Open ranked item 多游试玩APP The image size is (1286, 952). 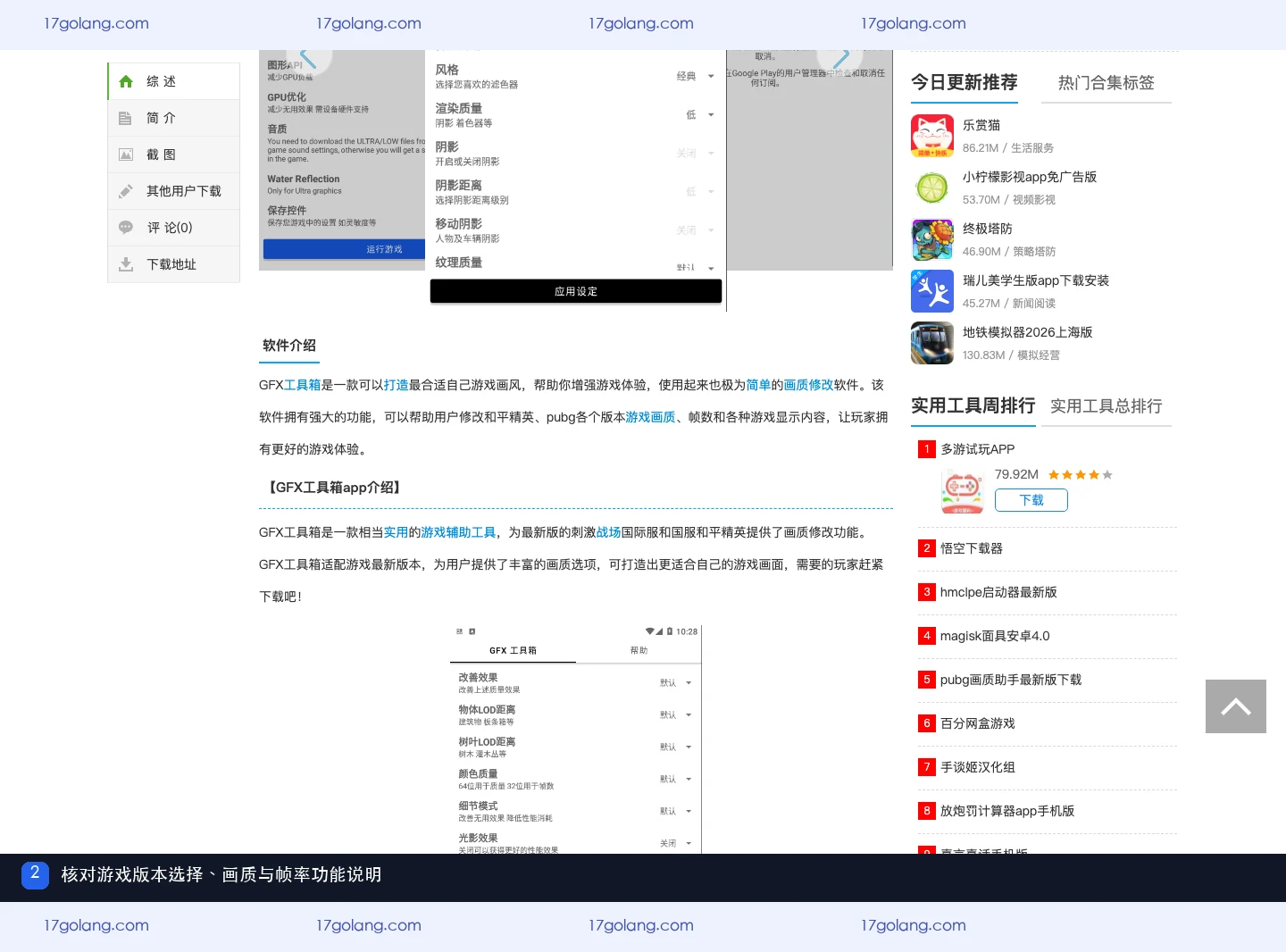[x=977, y=449]
